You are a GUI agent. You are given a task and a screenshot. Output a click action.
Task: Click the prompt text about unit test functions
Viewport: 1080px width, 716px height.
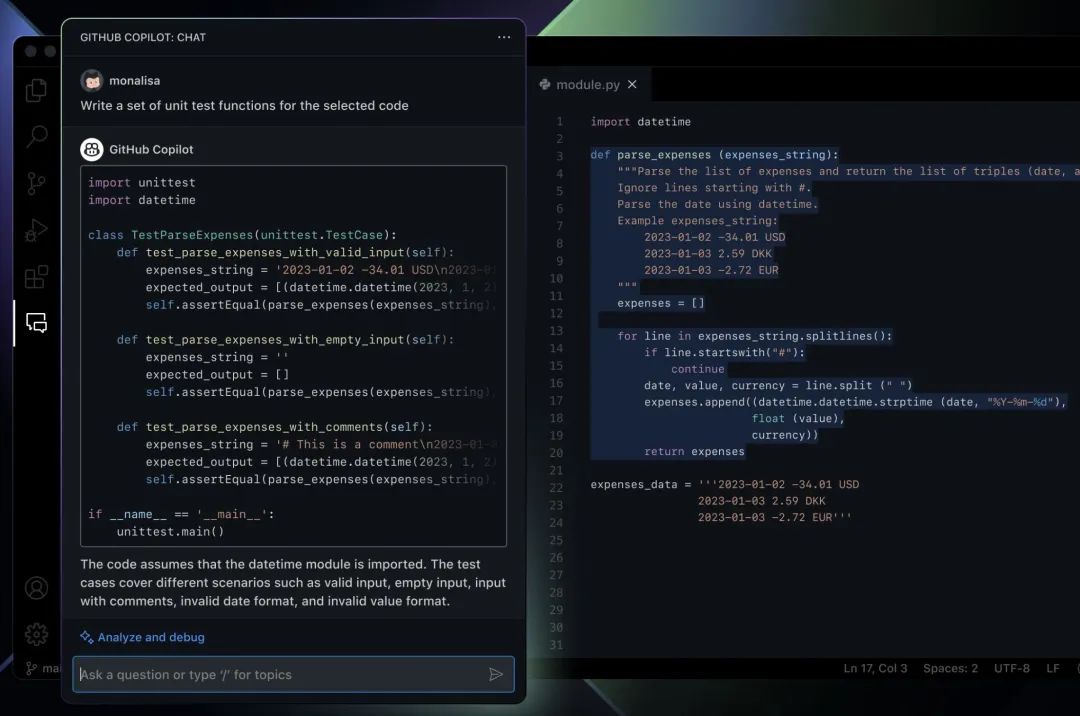245,105
